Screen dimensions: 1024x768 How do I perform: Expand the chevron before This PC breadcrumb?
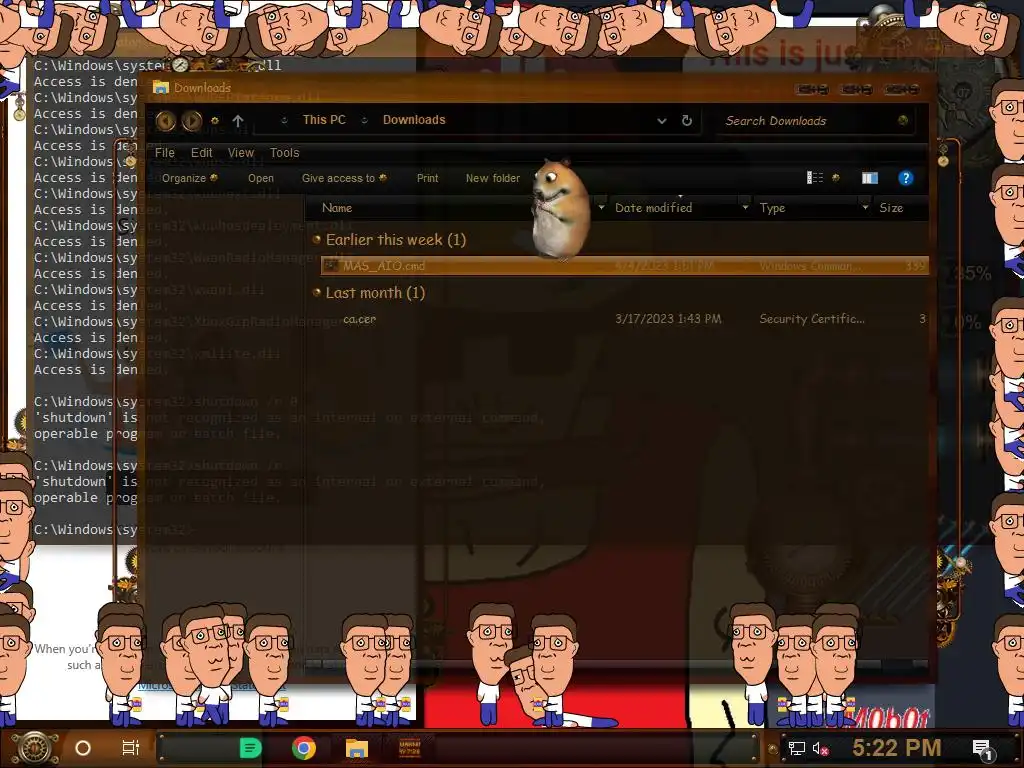point(284,120)
